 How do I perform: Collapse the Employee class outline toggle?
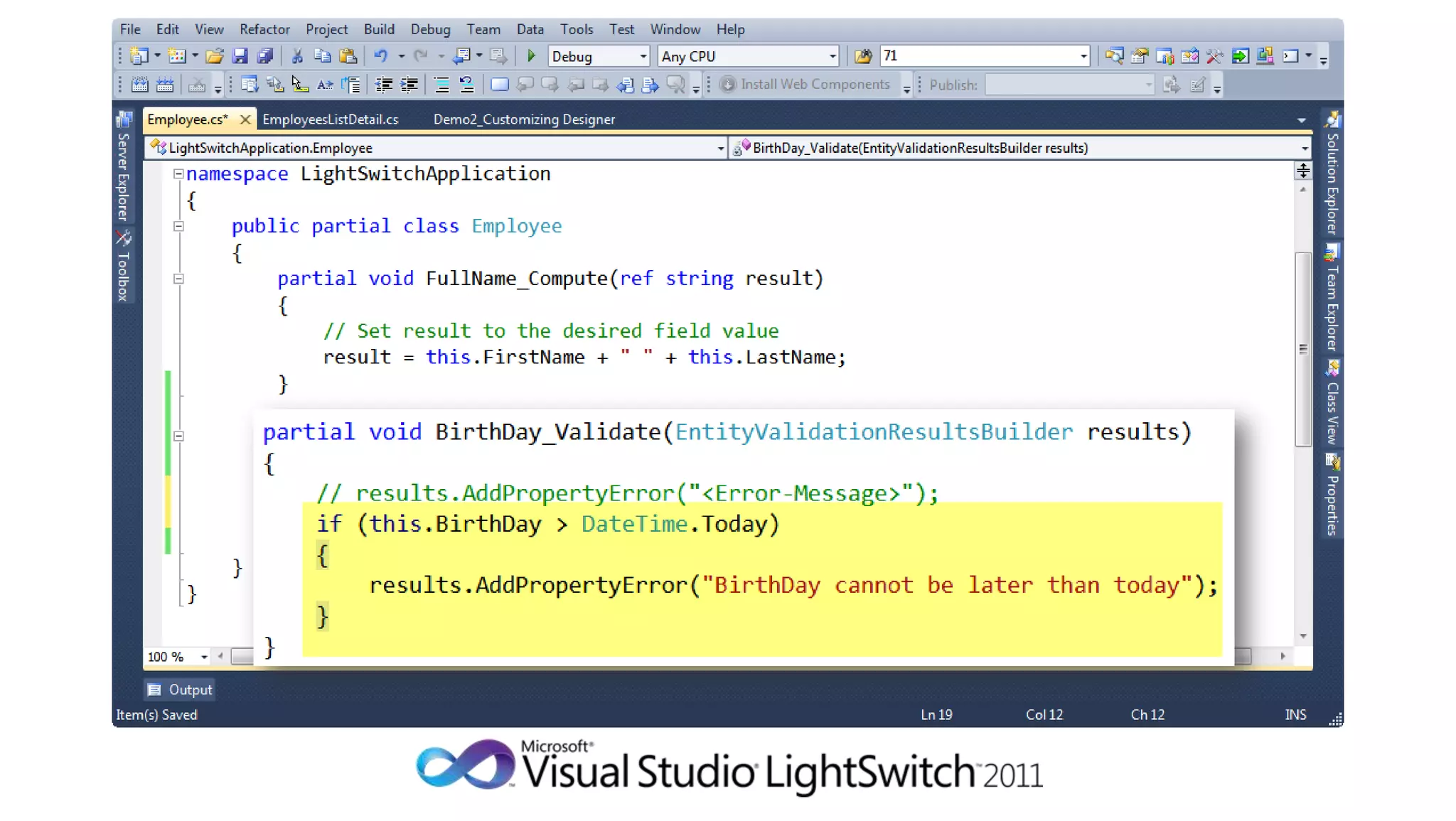click(178, 226)
